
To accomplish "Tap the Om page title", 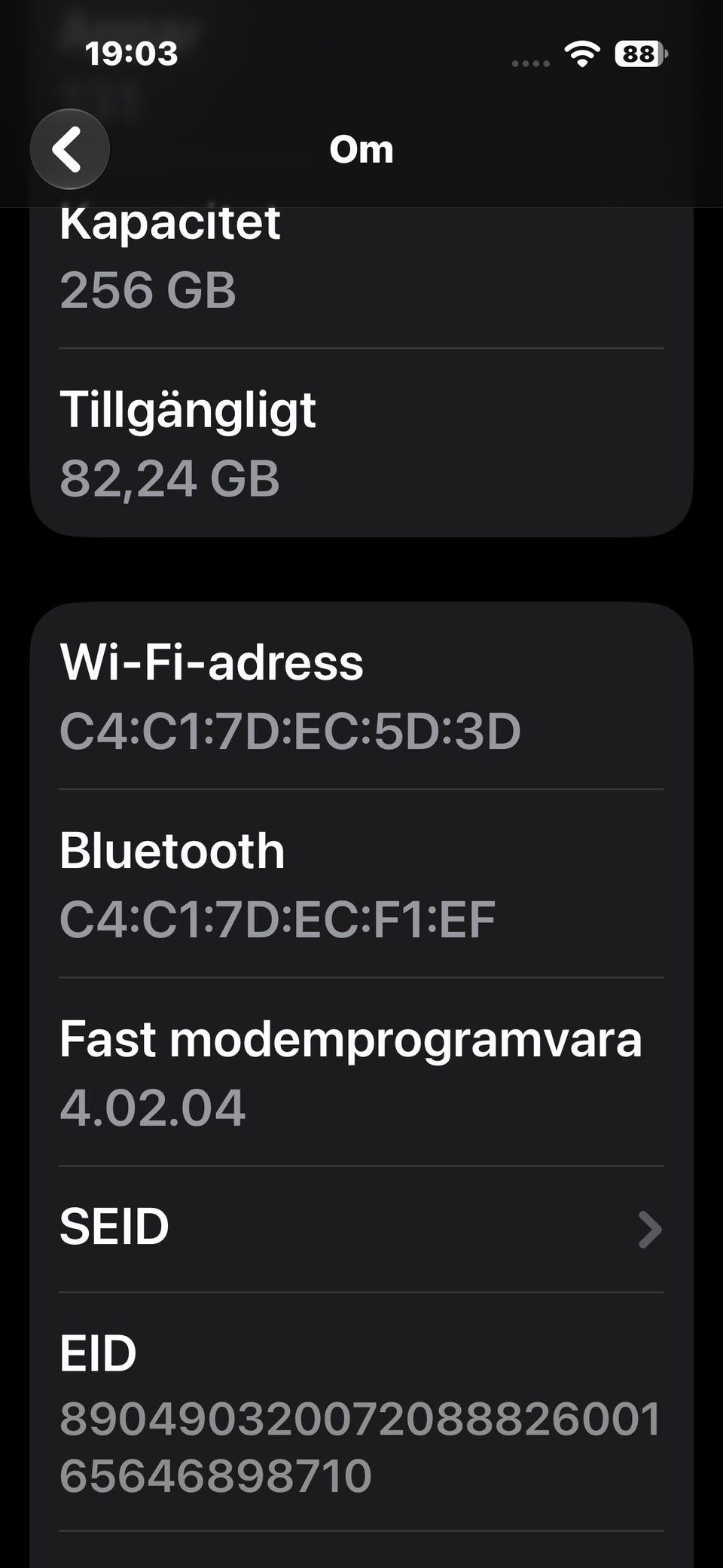I will pyautogui.click(x=361, y=149).
